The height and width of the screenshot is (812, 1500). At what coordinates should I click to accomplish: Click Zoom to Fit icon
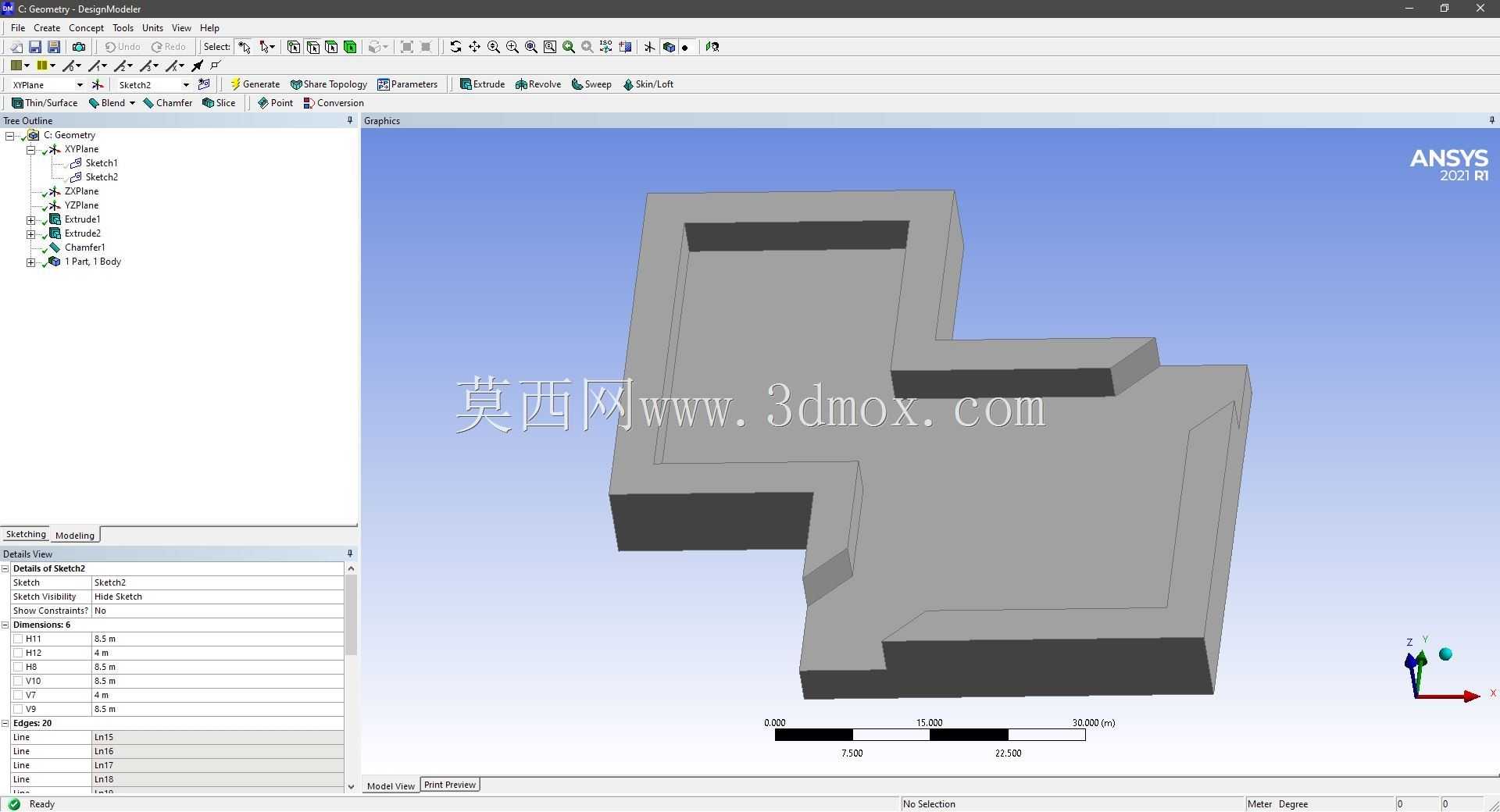click(x=531, y=47)
